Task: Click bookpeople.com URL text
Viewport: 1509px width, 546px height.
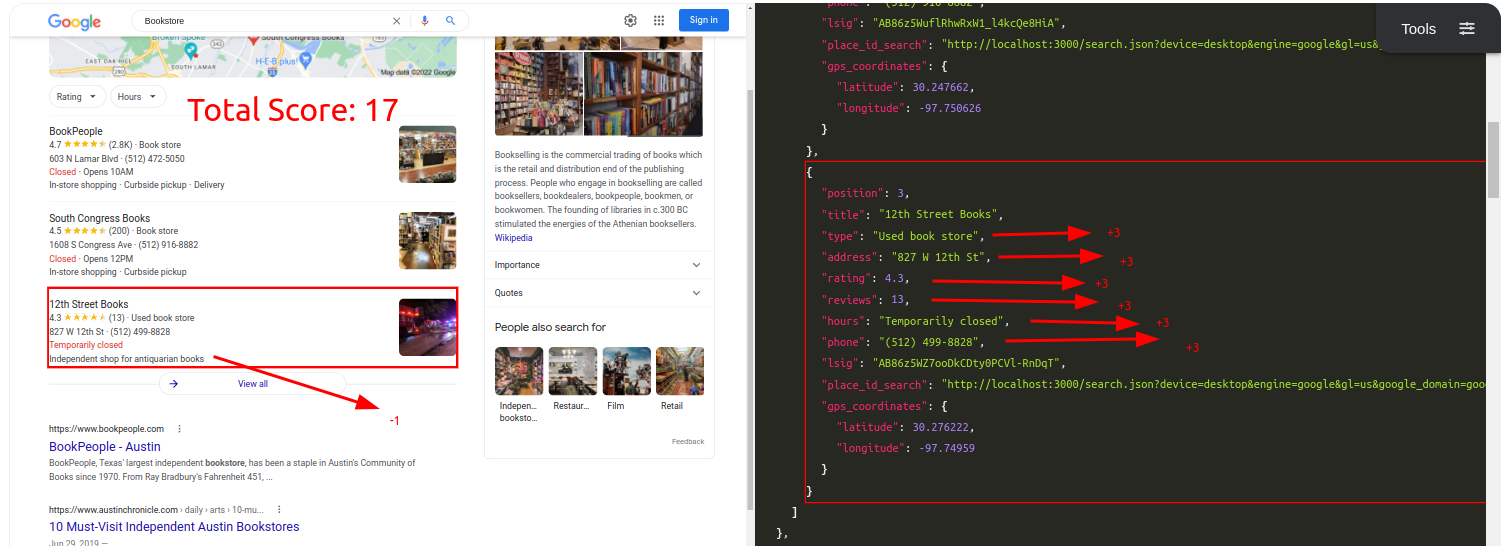Action: tap(106, 429)
